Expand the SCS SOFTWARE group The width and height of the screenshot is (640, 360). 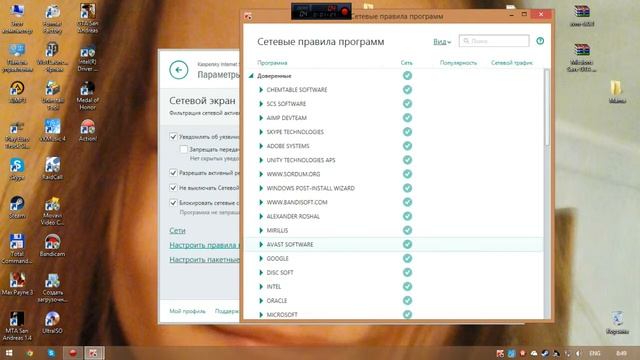click(x=261, y=104)
